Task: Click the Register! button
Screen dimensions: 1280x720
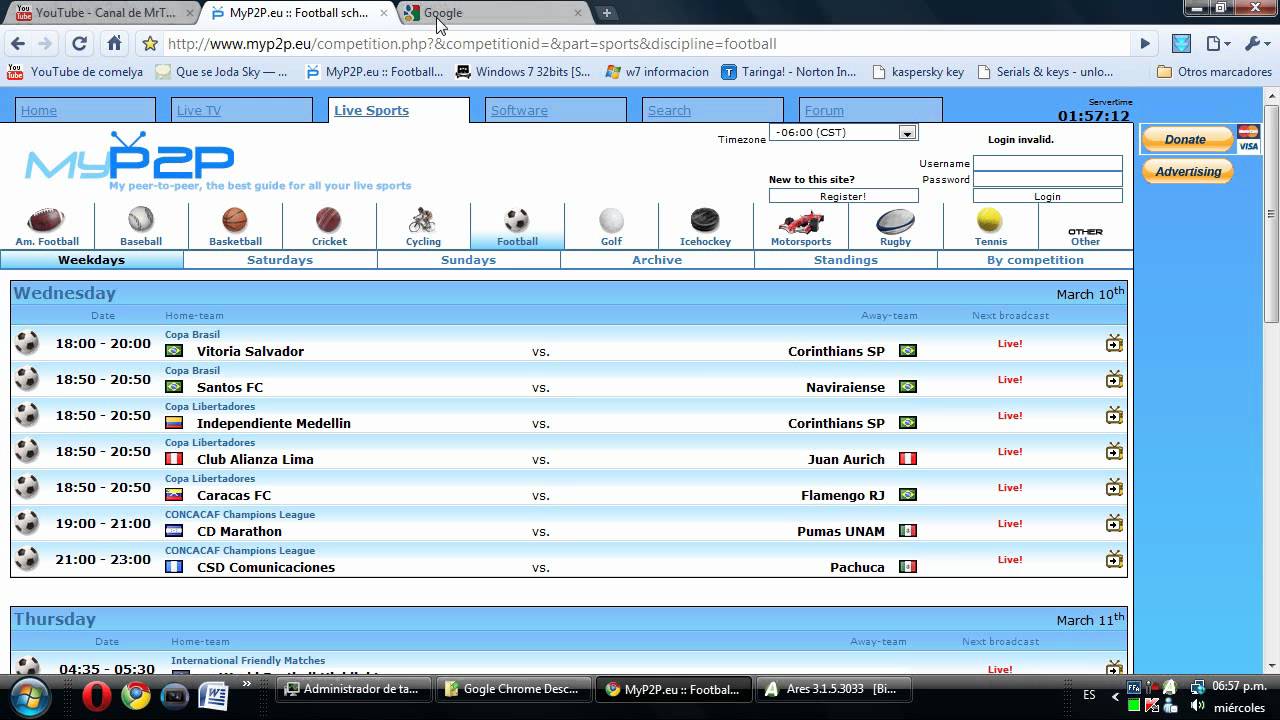Action: 843,196
